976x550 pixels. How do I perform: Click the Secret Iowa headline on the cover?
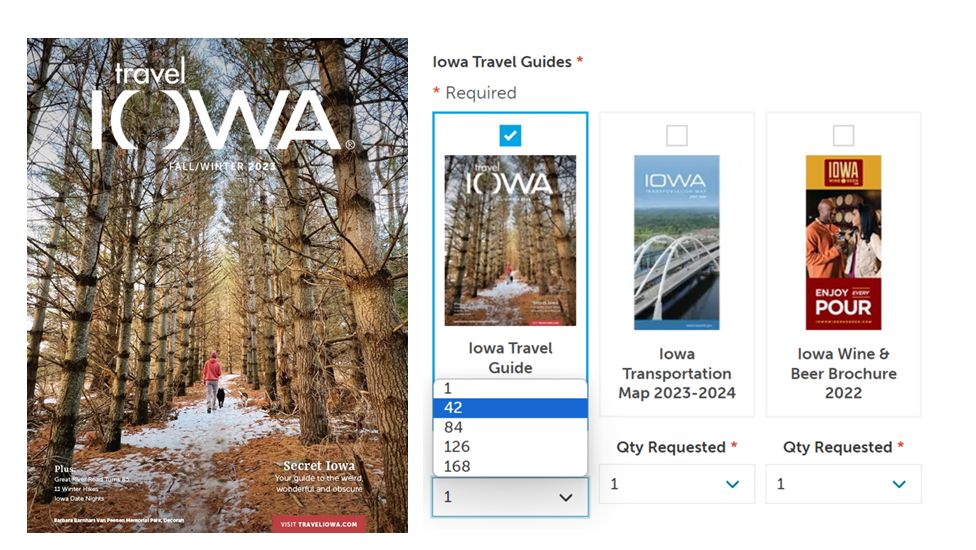[x=319, y=465]
